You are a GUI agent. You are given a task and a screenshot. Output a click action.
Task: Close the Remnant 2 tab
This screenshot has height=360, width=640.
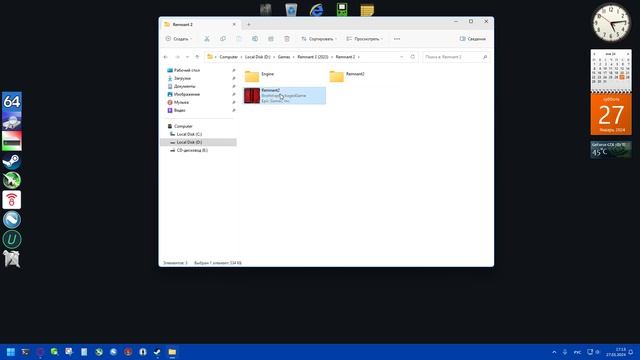[234, 24]
